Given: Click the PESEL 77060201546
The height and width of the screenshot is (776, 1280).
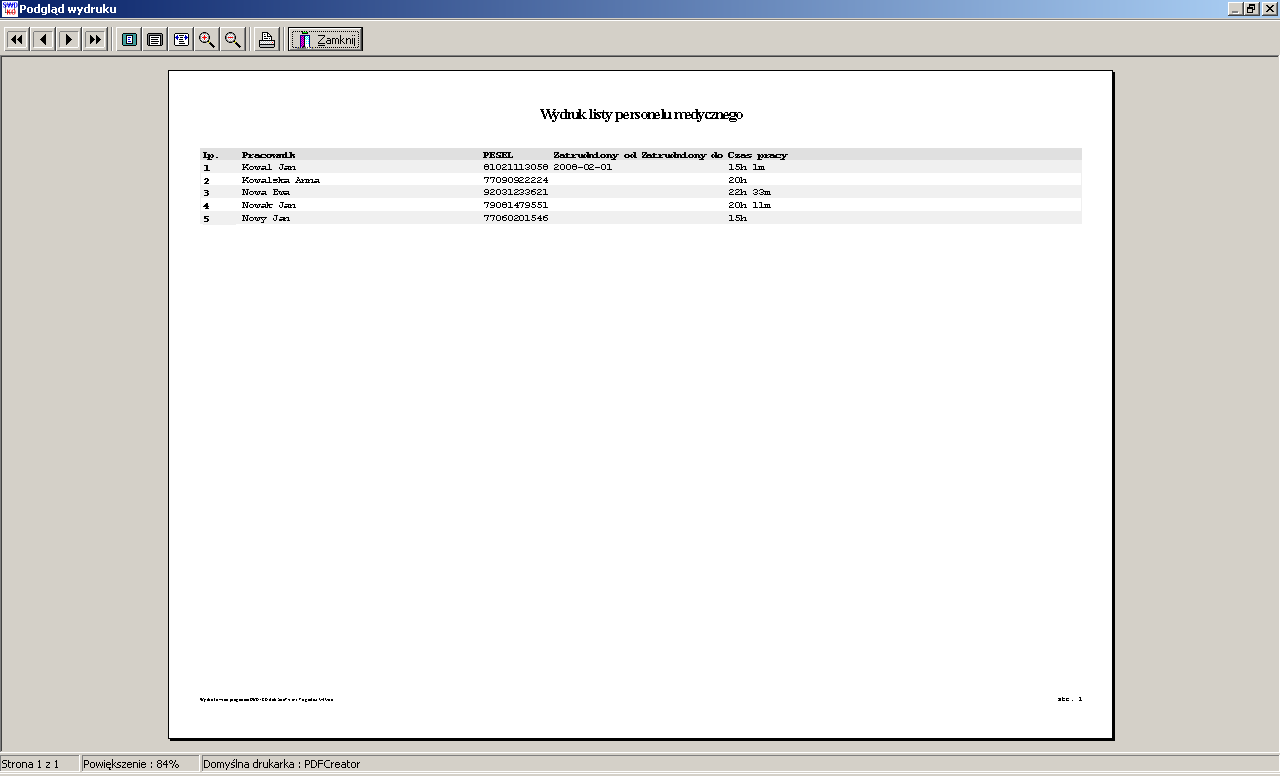Looking at the screenshot, I should coord(515,218).
